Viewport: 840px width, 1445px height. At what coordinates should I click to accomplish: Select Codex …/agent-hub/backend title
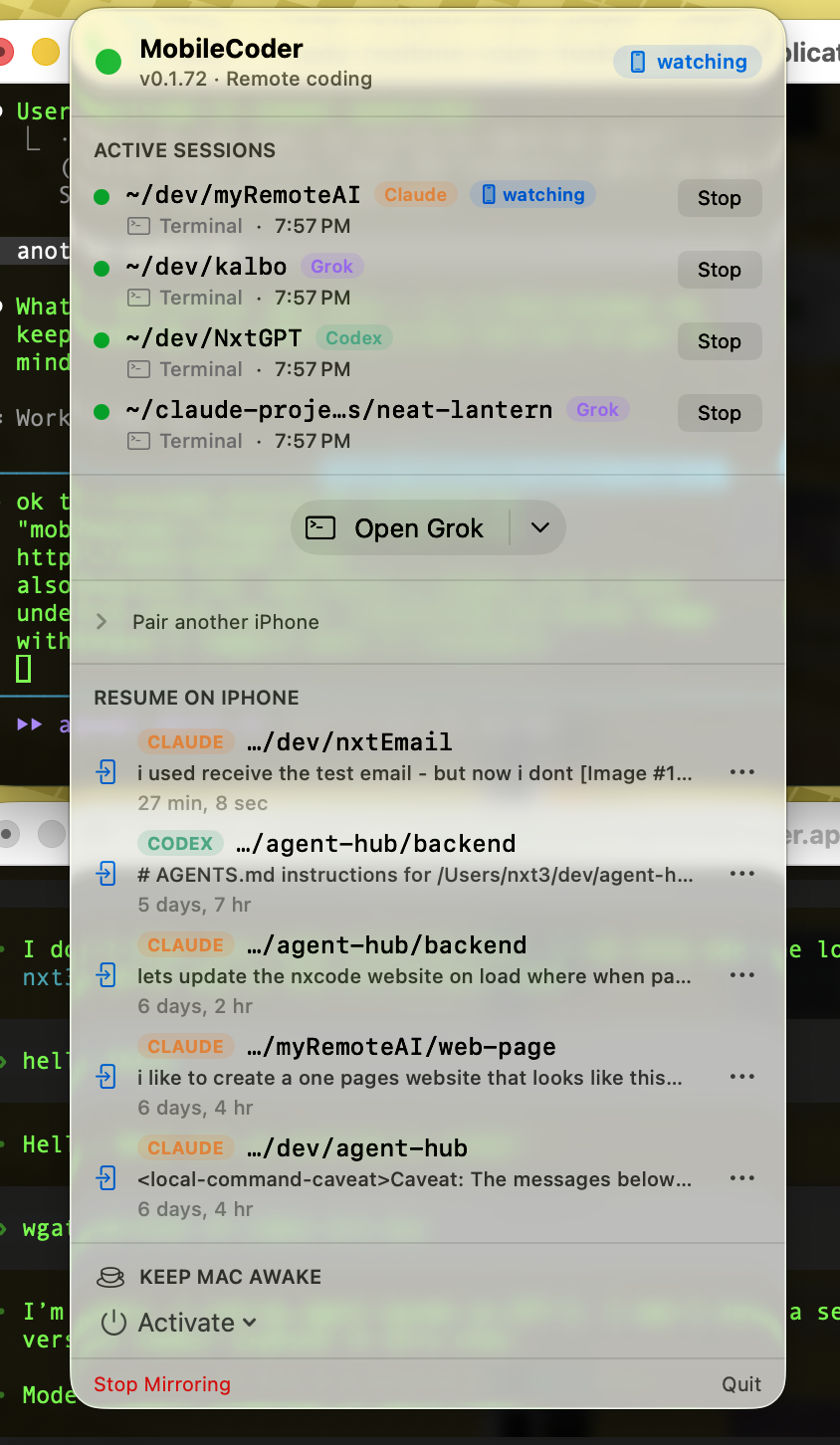(375, 844)
